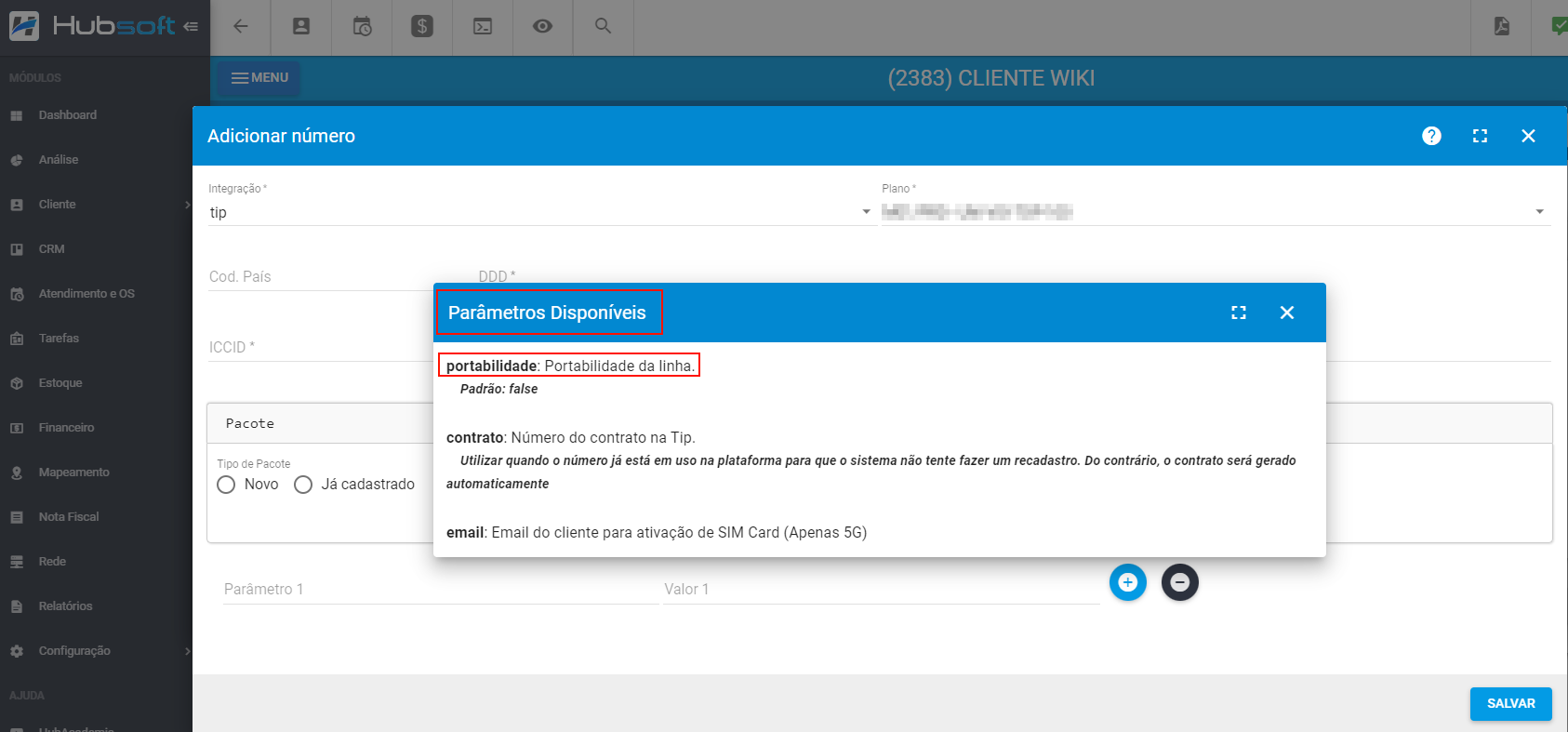
Task: Click the Padrão: false text
Action: 498,389
